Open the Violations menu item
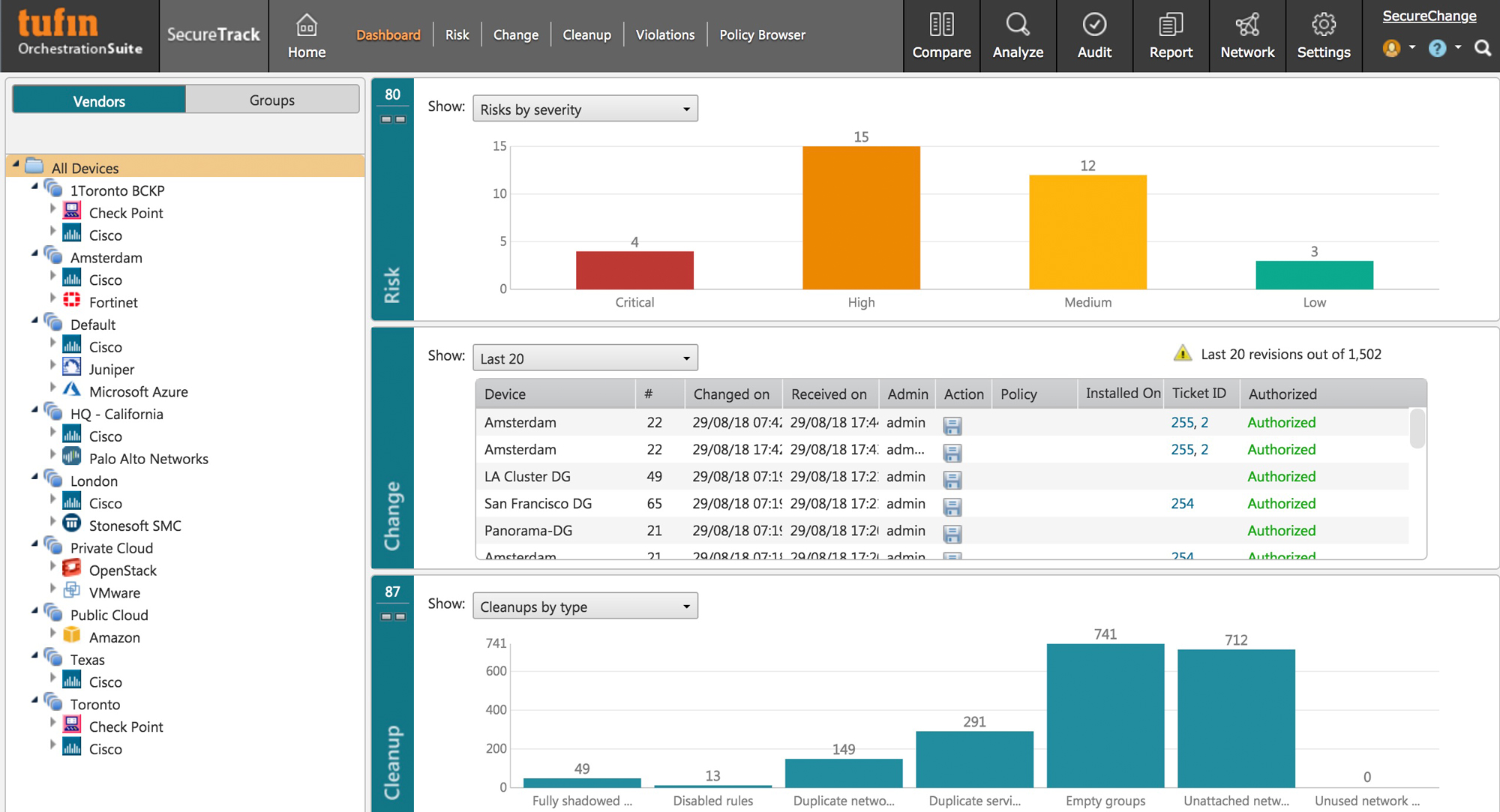The width and height of the screenshot is (1500, 812). point(665,34)
